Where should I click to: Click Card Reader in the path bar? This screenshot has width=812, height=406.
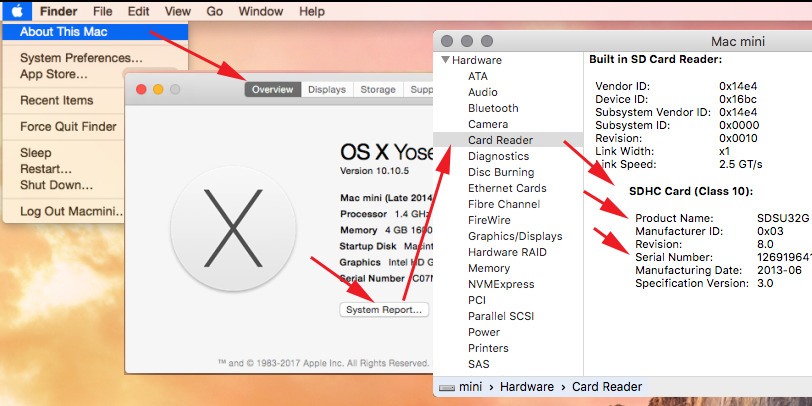[607, 387]
